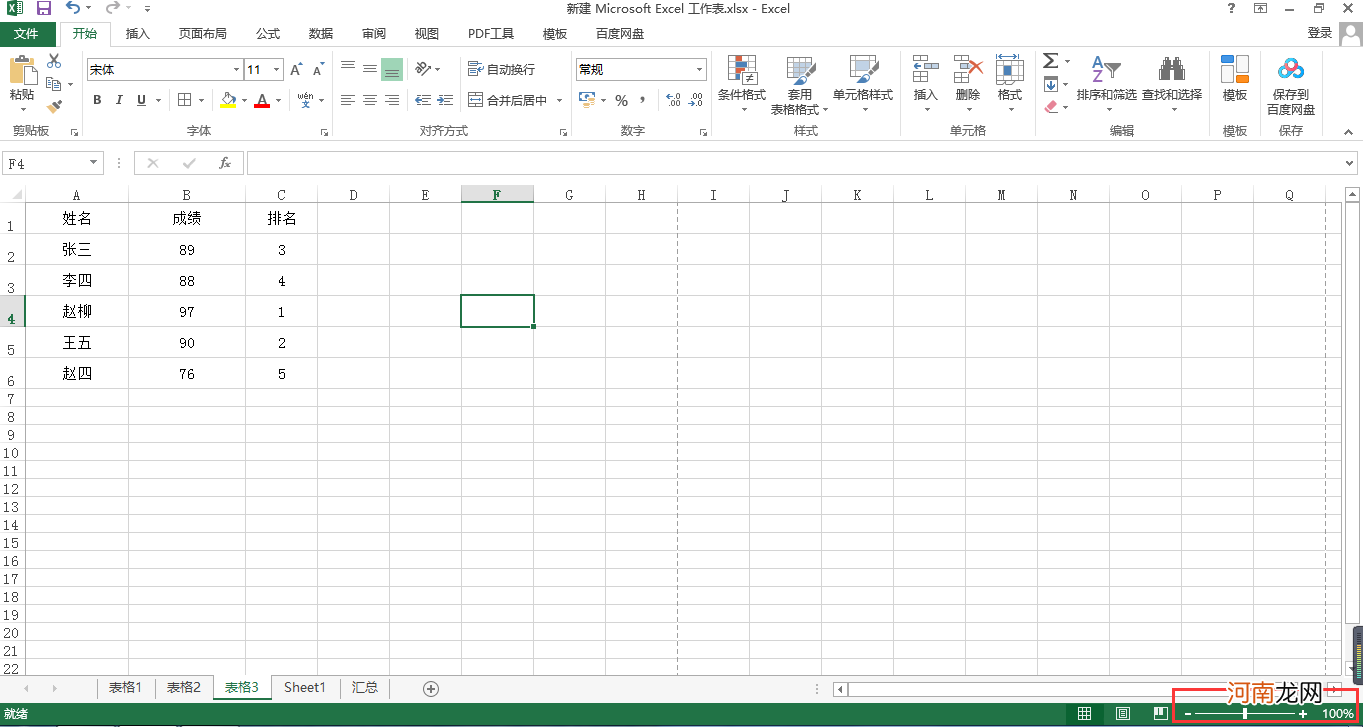Screen dimensions: 1363x727
Task: Switch to Page Break Preview in status bar
Action: click(1160, 714)
